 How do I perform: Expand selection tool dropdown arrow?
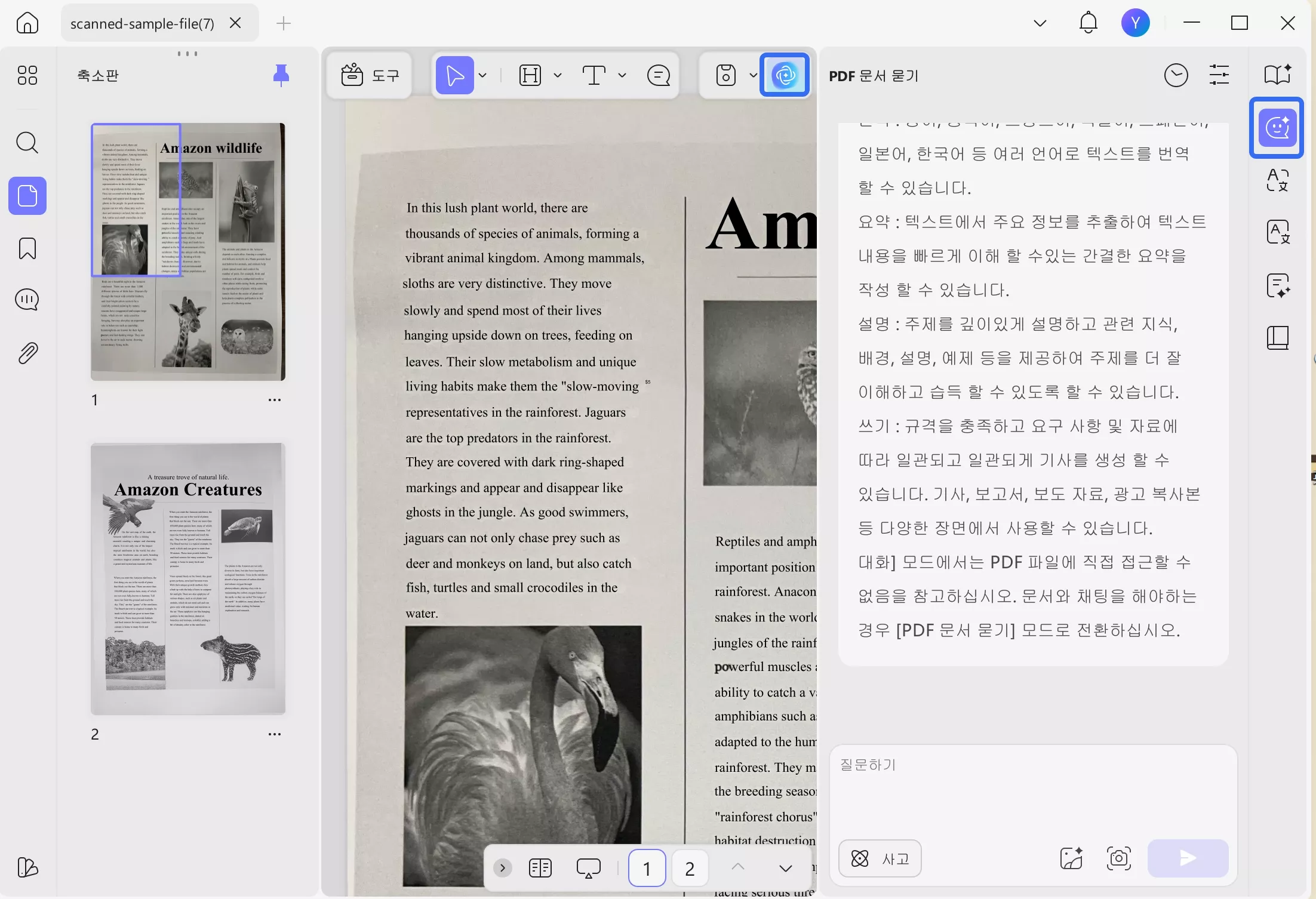483,75
